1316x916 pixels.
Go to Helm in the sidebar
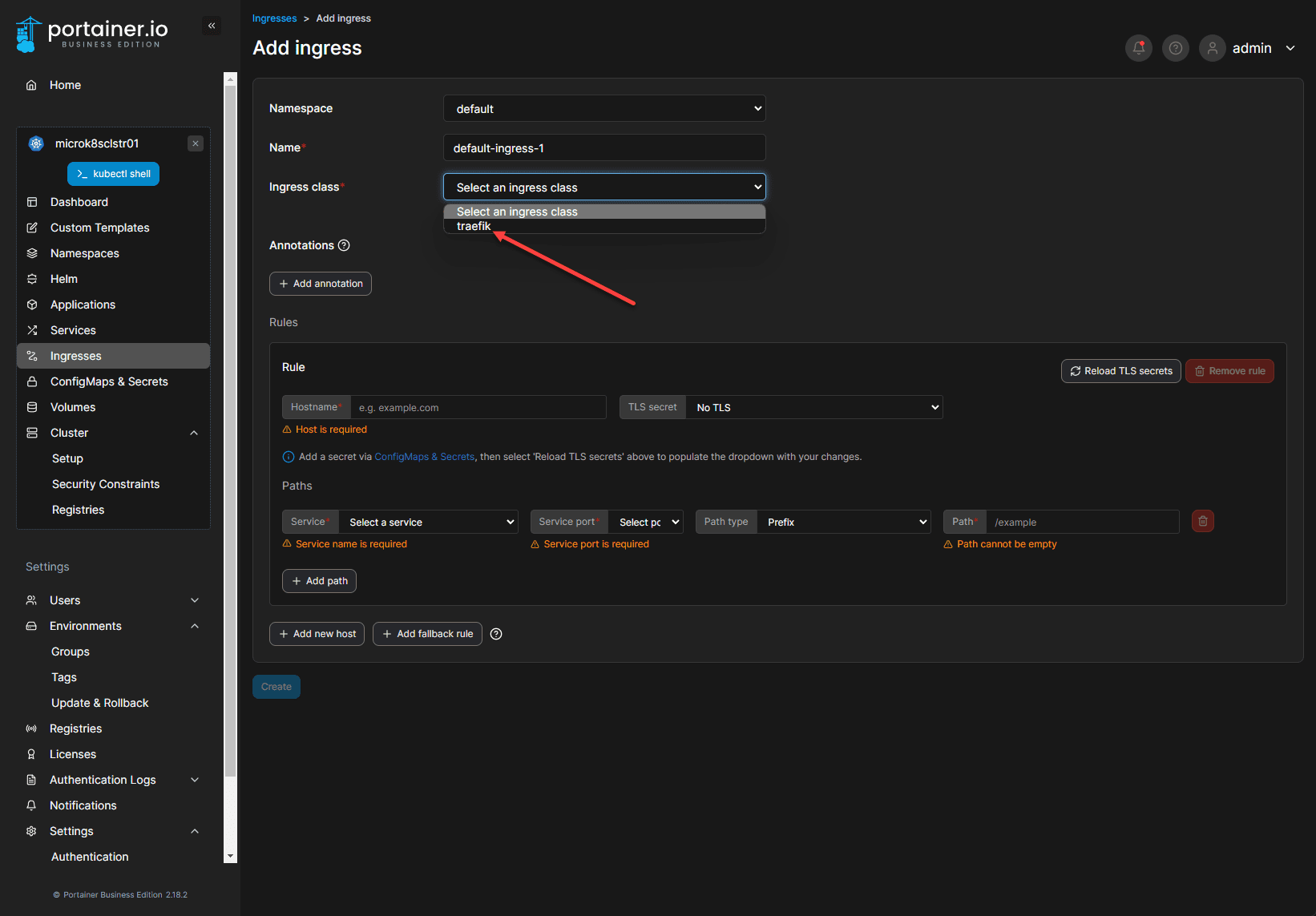(64, 279)
